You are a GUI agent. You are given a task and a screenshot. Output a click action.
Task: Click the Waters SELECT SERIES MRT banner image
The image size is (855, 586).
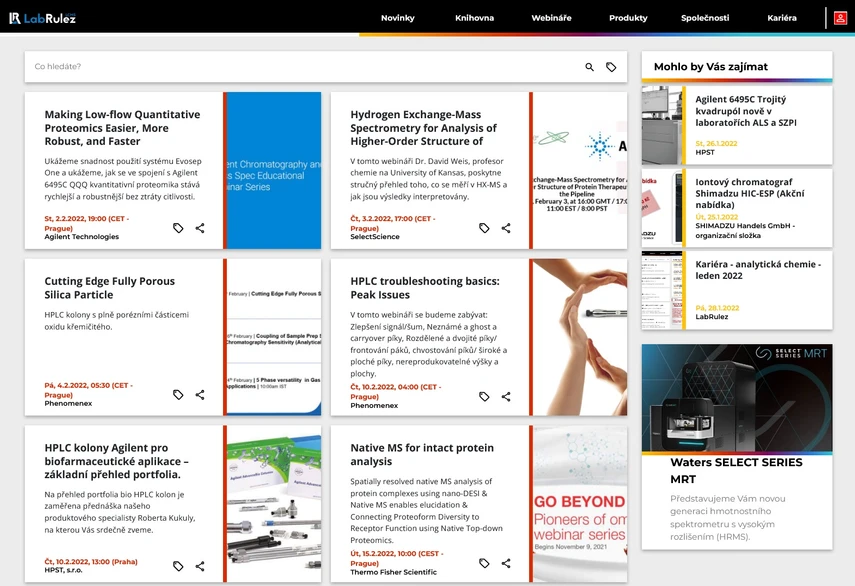coord(737,397)
